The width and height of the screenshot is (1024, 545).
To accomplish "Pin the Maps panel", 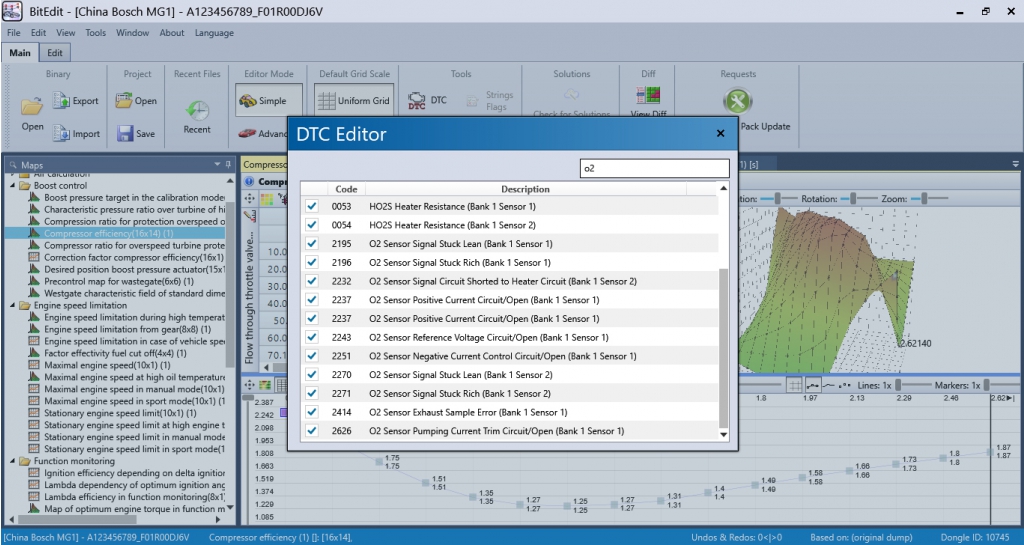I will [228, 164].
